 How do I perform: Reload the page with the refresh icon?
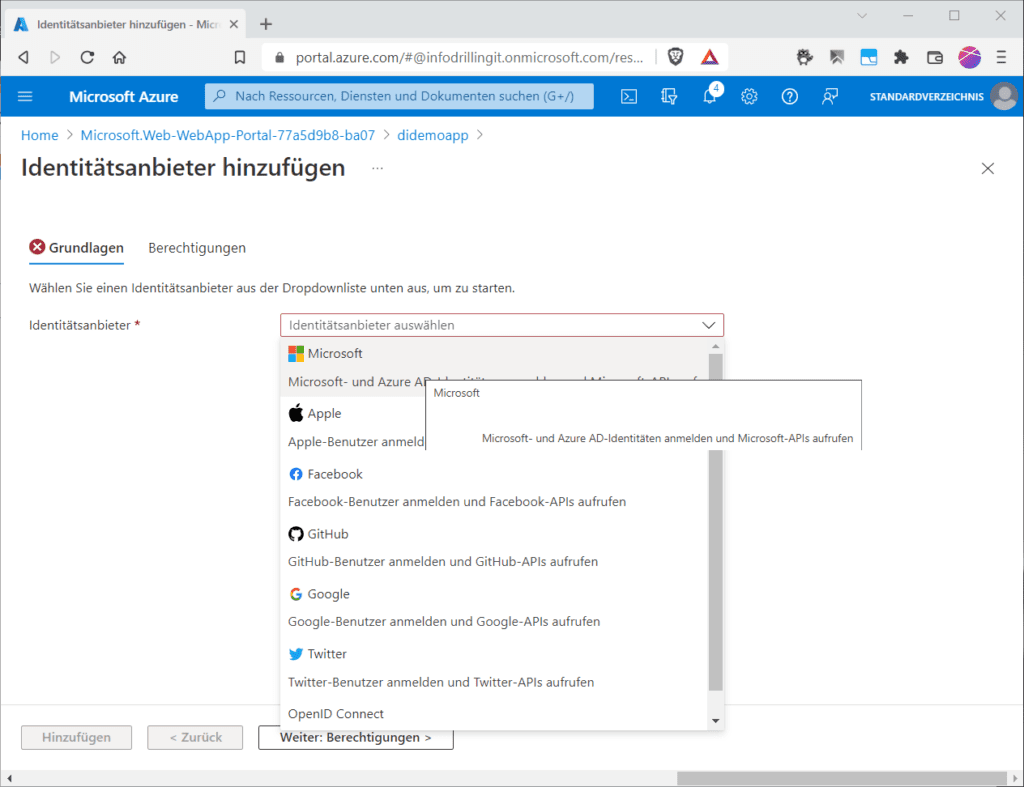pyautogui.click(x=87, y=57)
